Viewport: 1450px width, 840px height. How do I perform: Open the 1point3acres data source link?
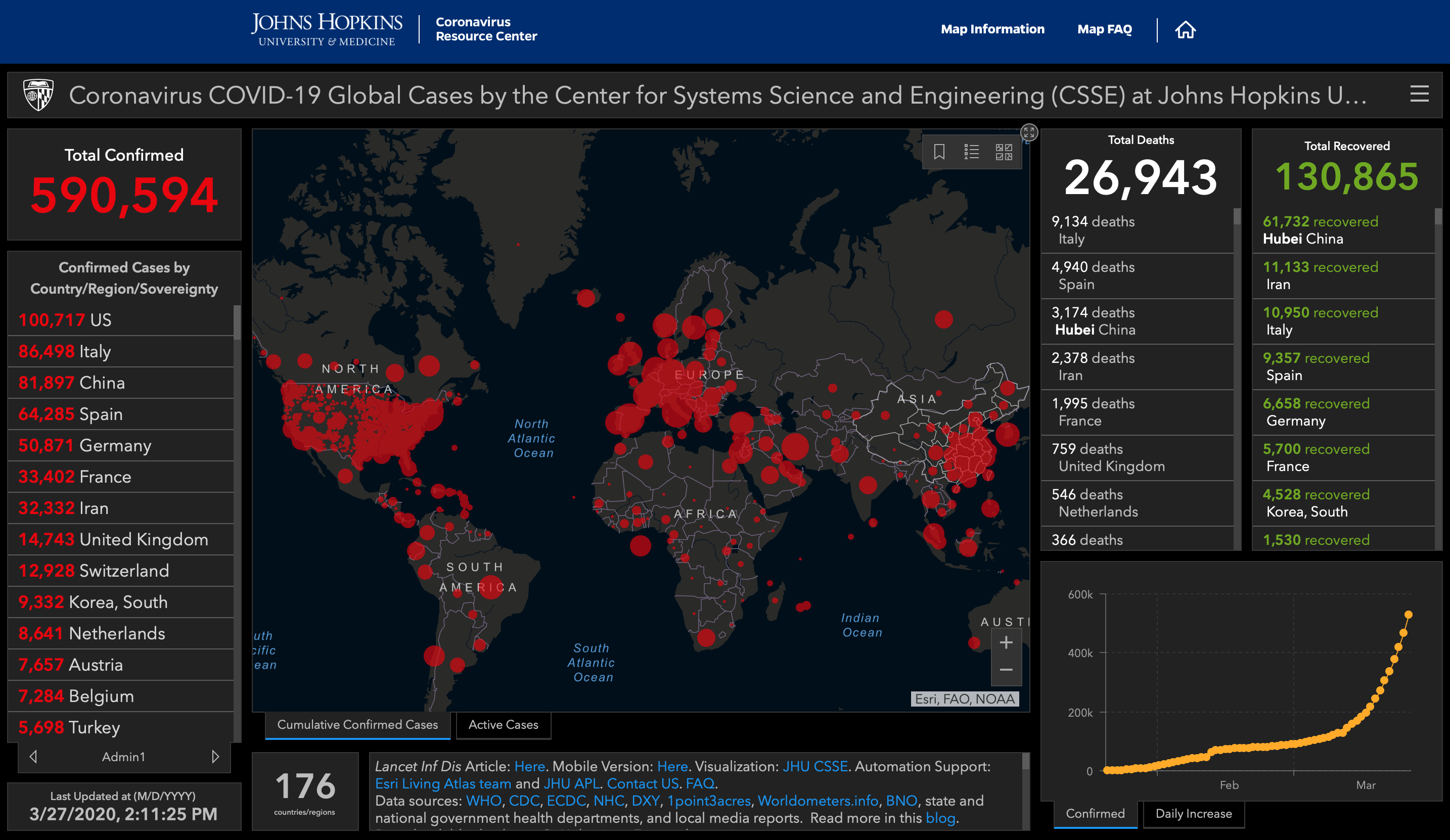coord(709,801)
